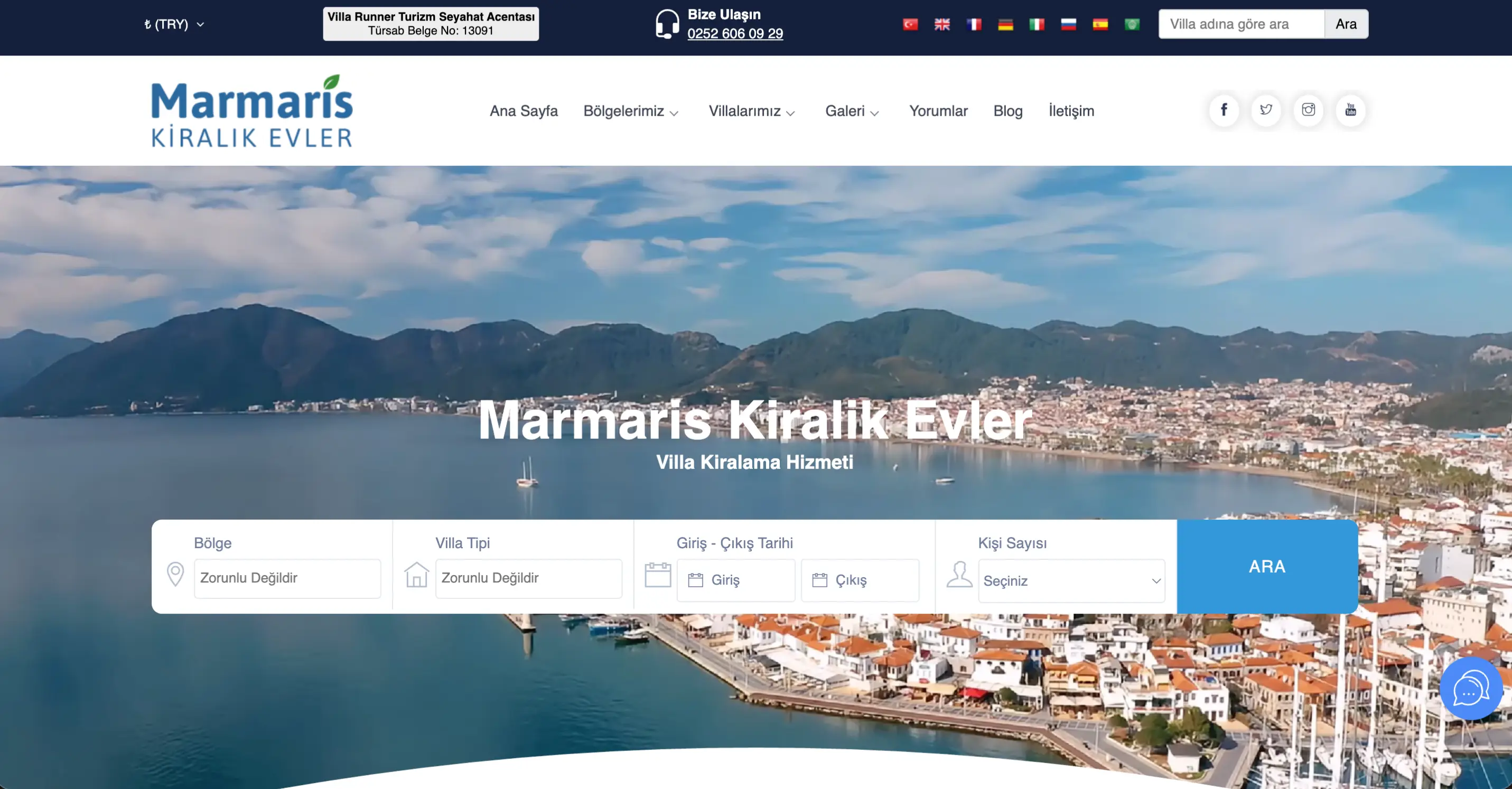Click the Marmaris Kiralık Evler logo

(252, 110)
